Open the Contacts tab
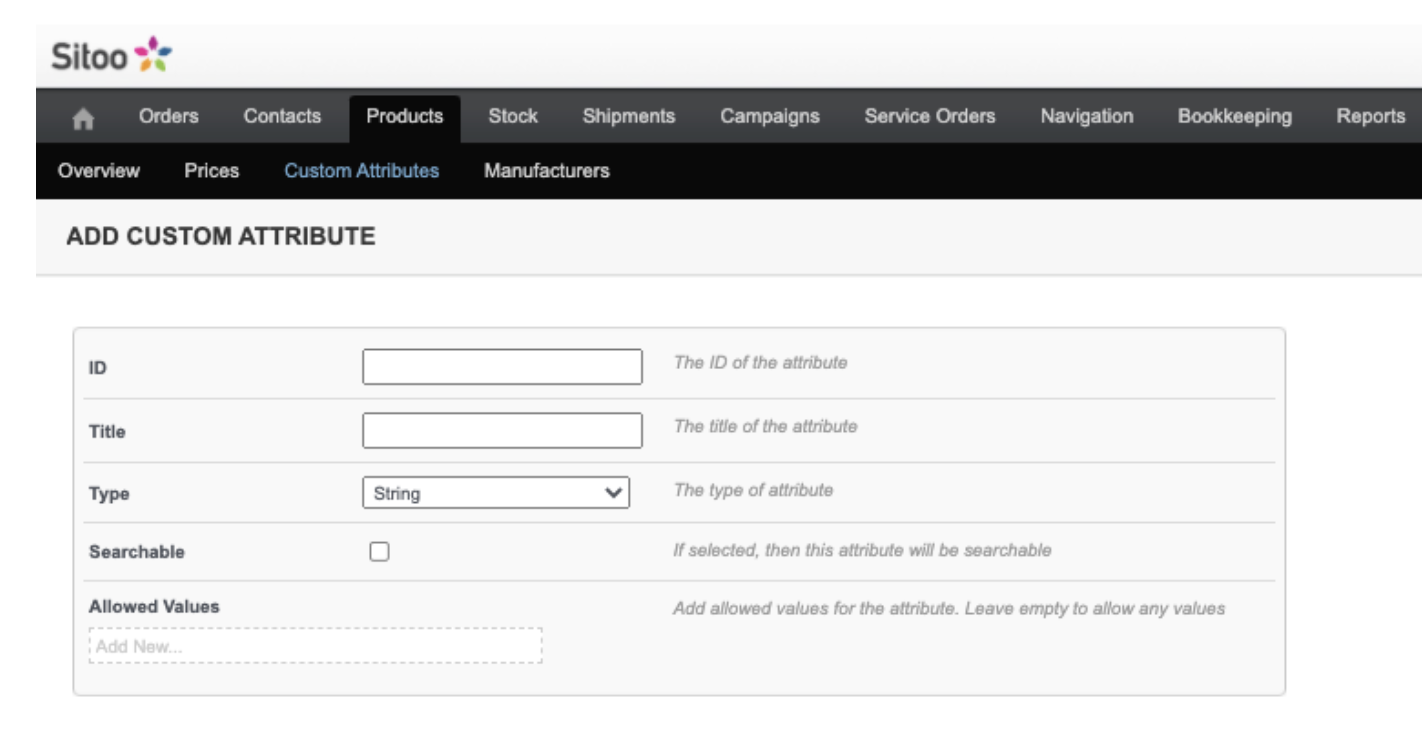Viewport: 1422px width, 732px height. pyautogui.click(x=282, y=116)
